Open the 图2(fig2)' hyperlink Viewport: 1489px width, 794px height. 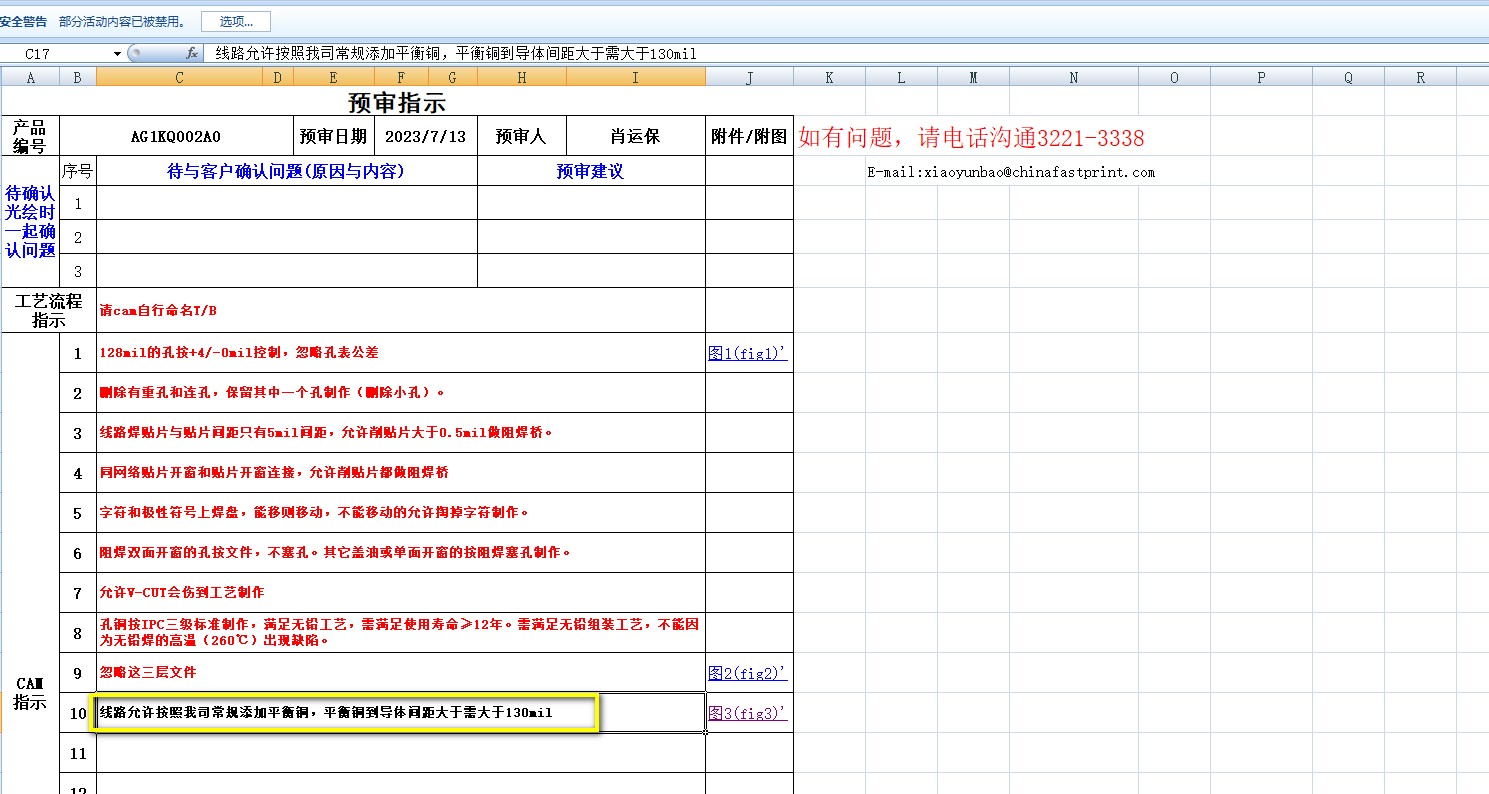click(747, 673)
